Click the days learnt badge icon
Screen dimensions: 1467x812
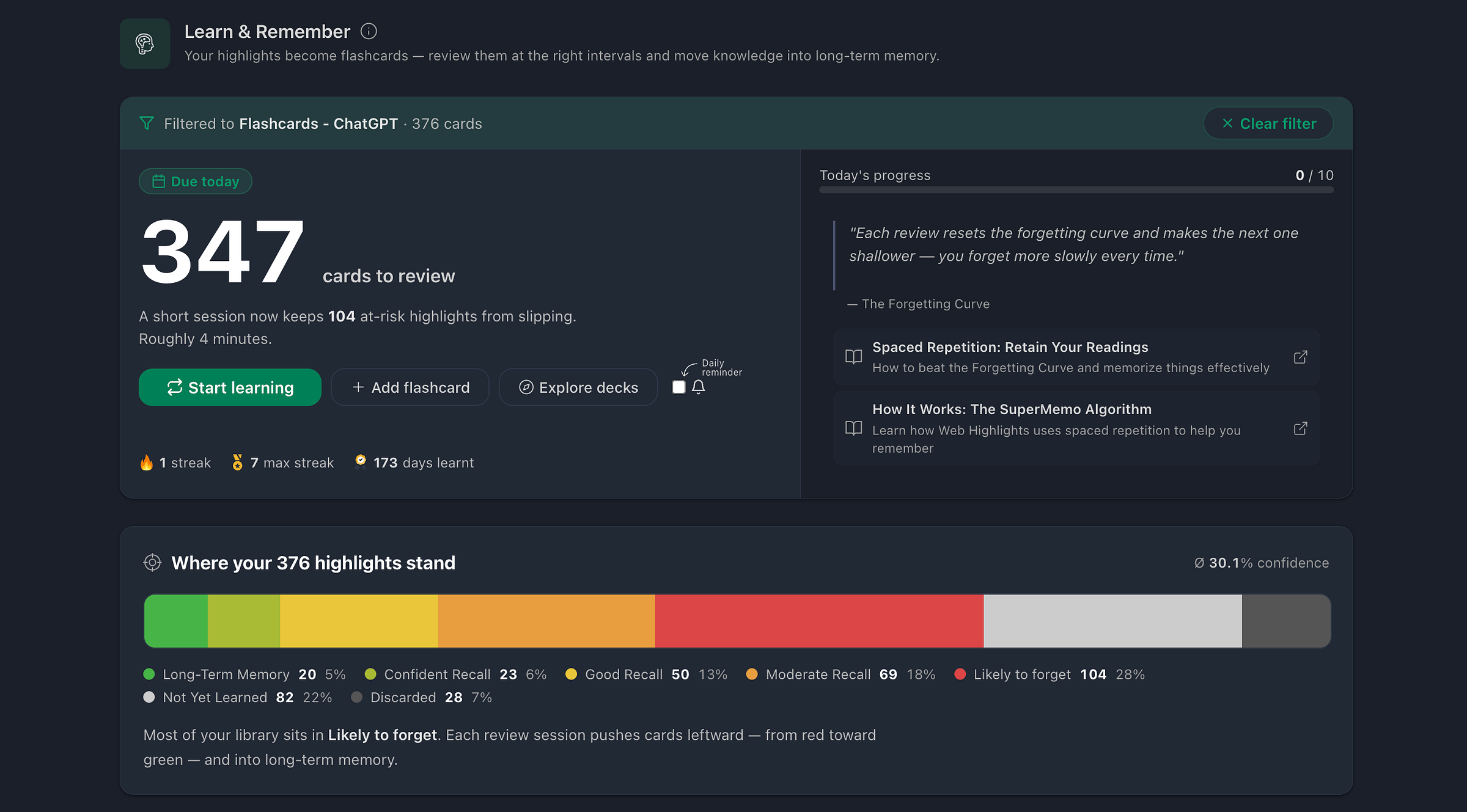(361, 461)
